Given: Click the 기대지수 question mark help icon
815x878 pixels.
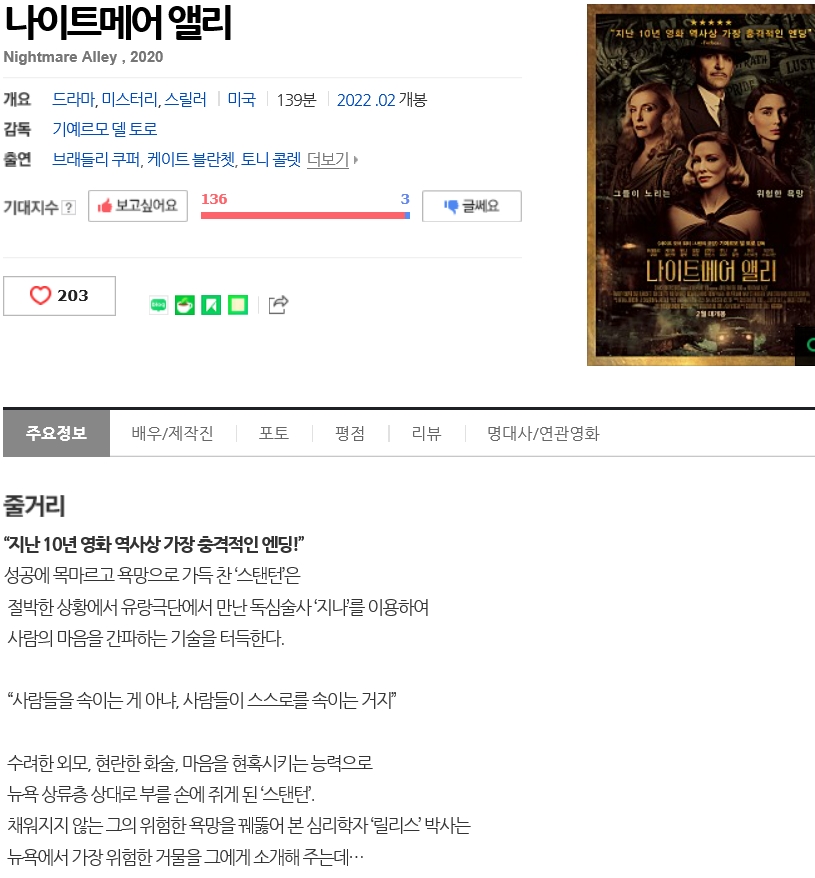Looking at the screenshot, I should (68, 208).
